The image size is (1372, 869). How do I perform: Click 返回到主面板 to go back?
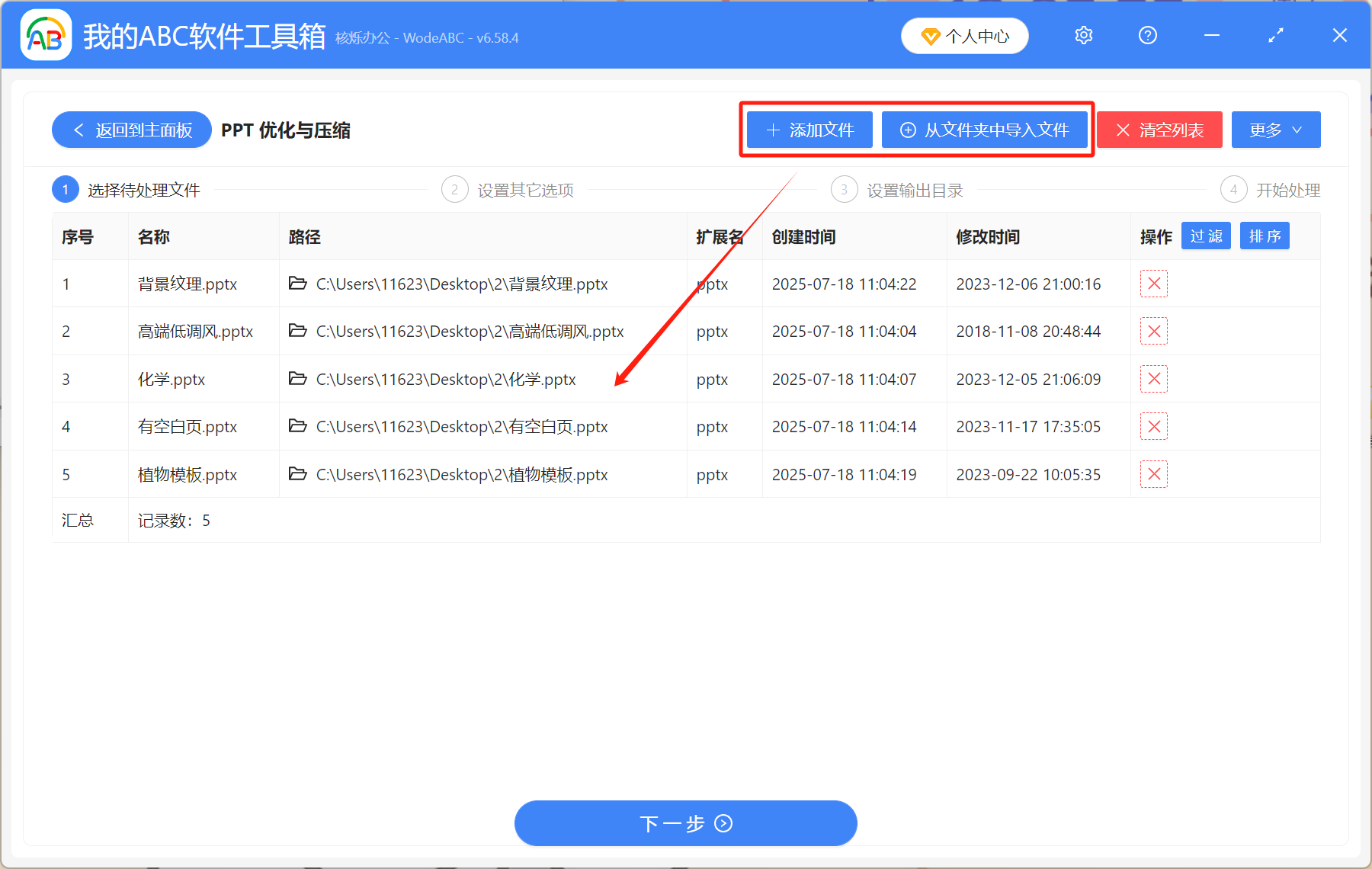[130, 130]
